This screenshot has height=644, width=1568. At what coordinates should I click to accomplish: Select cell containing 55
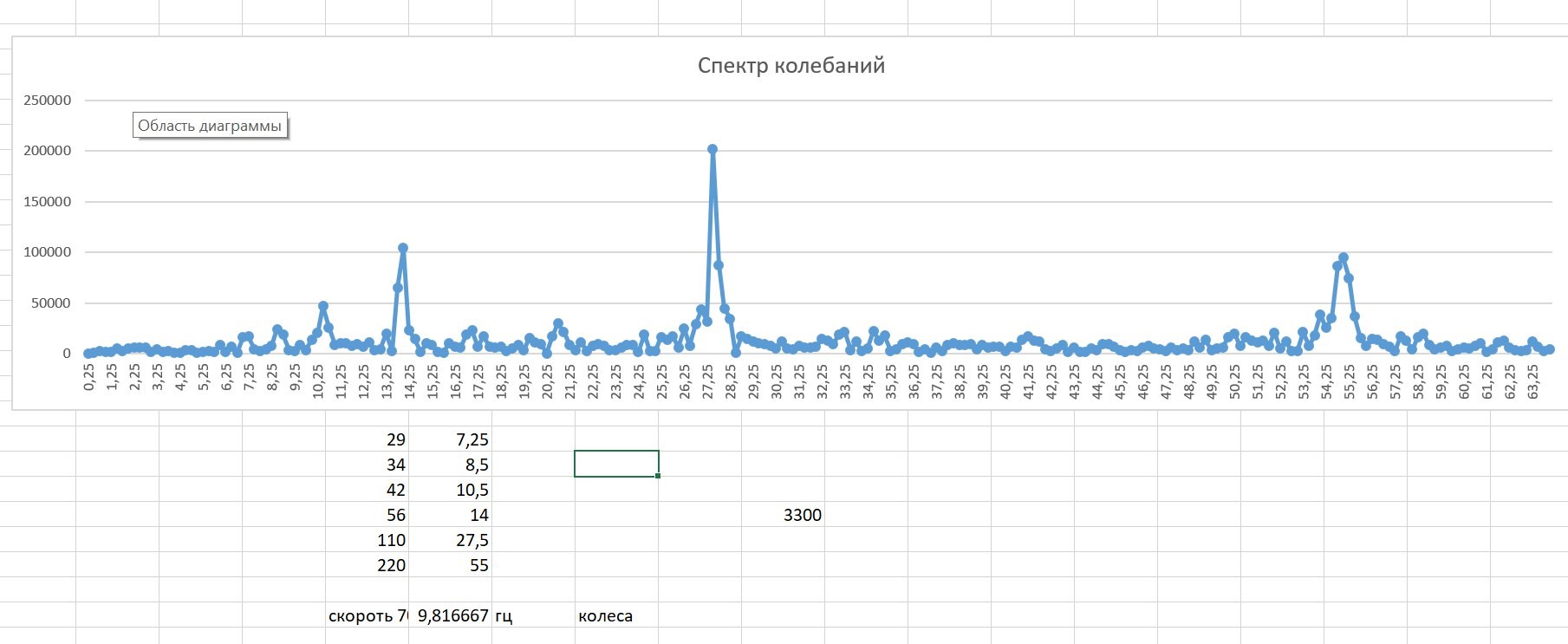click(x=450, y=565)
